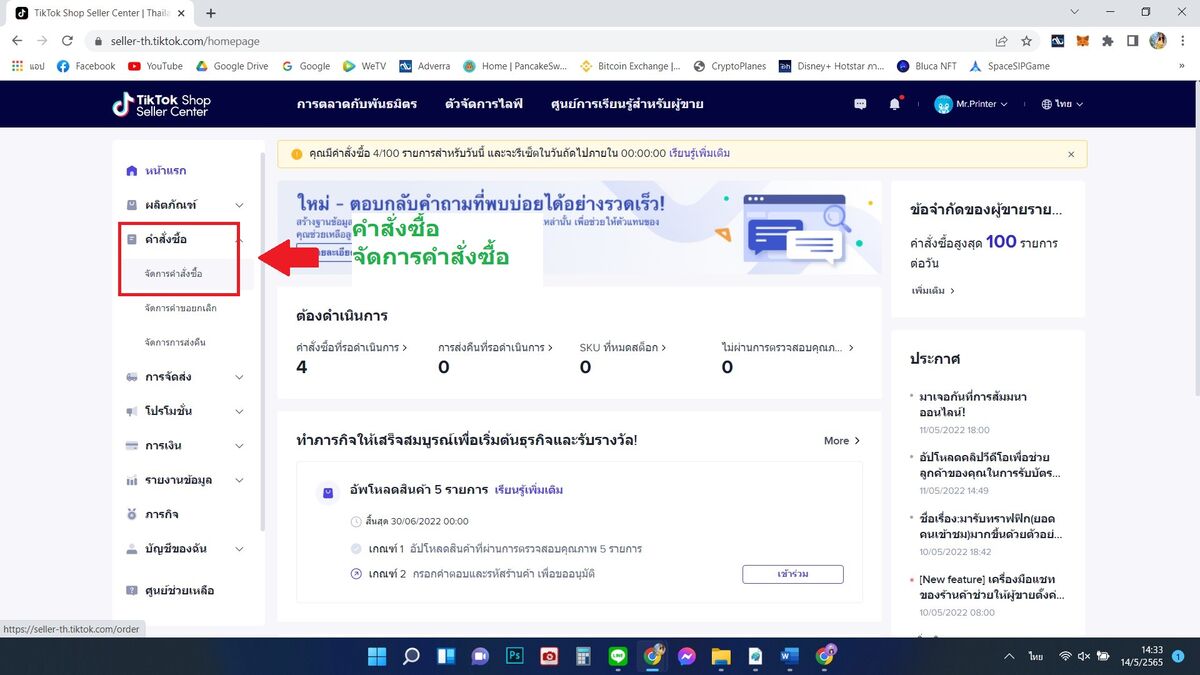Open the Chrome extensions puzzle icon

(1108, 41)
